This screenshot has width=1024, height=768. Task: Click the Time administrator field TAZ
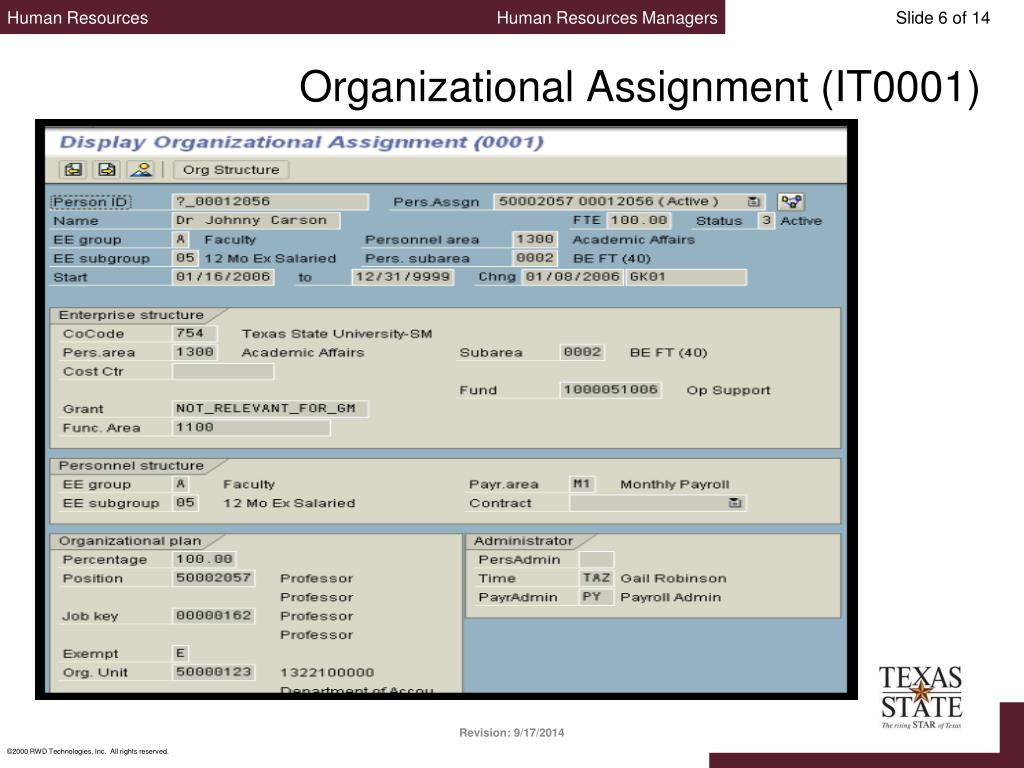[x=596, y=579]
